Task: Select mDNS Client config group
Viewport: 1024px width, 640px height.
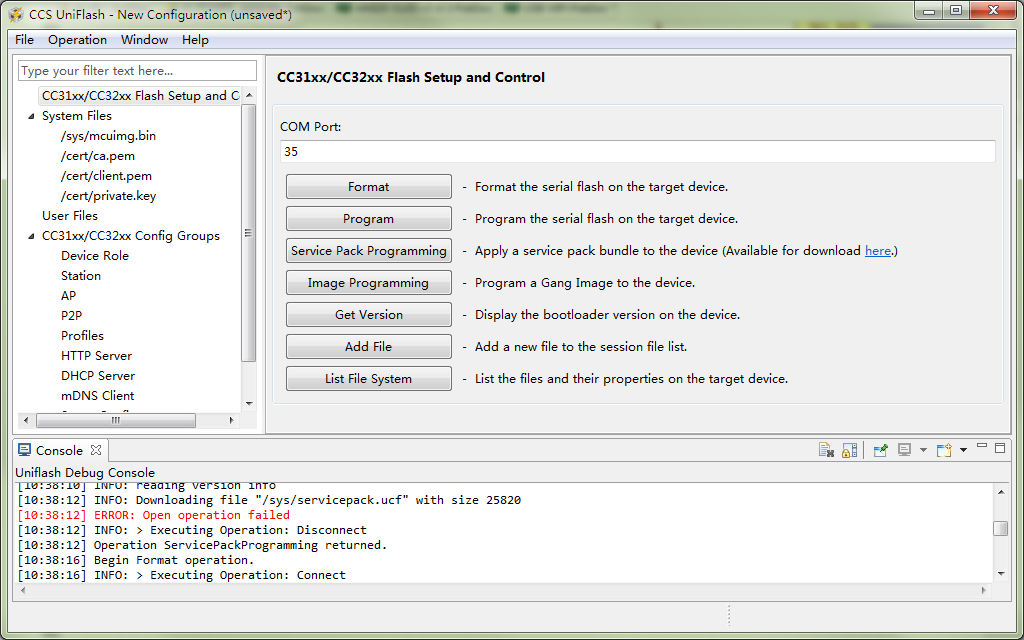Action: (x=97, y=396)
